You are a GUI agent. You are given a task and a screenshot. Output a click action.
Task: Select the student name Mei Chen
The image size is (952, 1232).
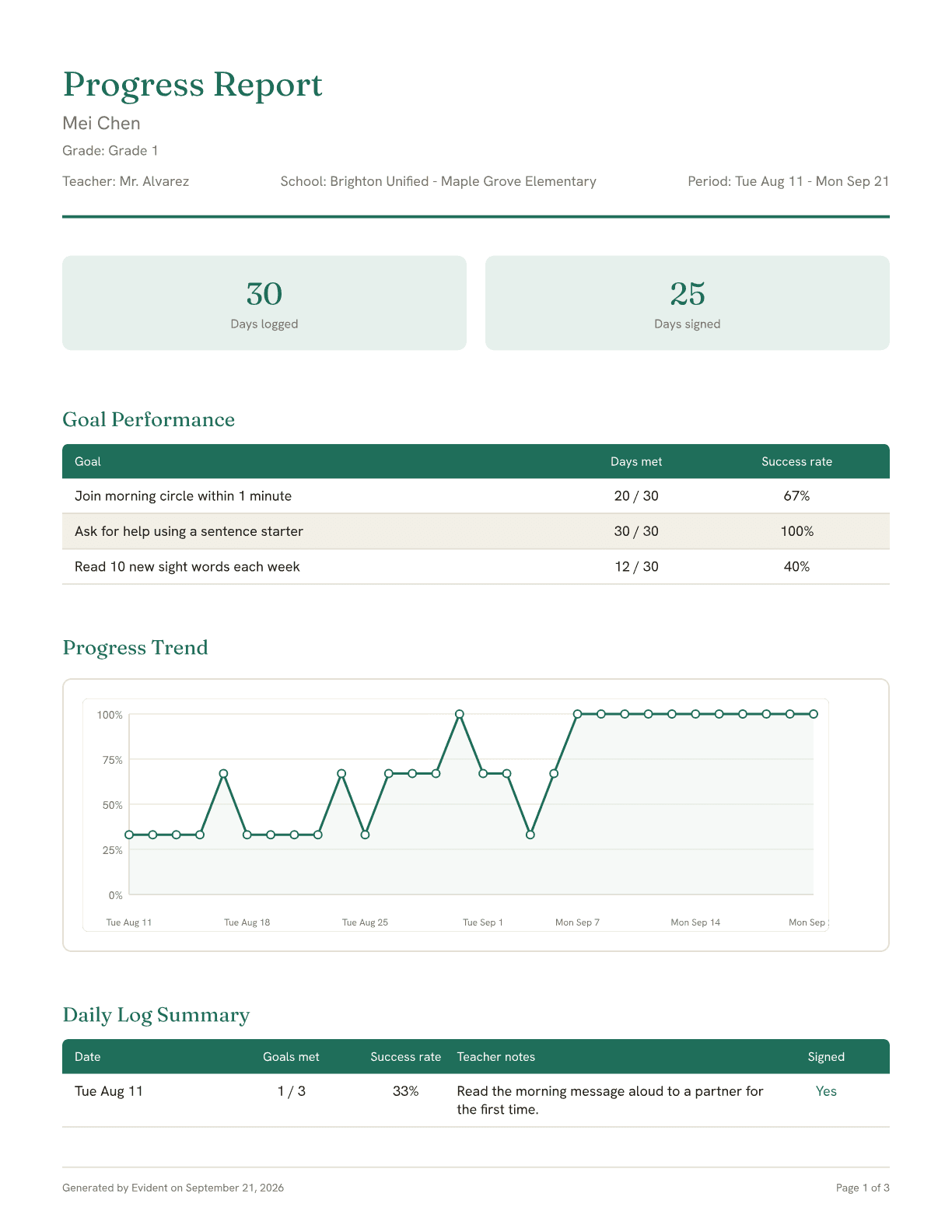(x=101, y=123)
